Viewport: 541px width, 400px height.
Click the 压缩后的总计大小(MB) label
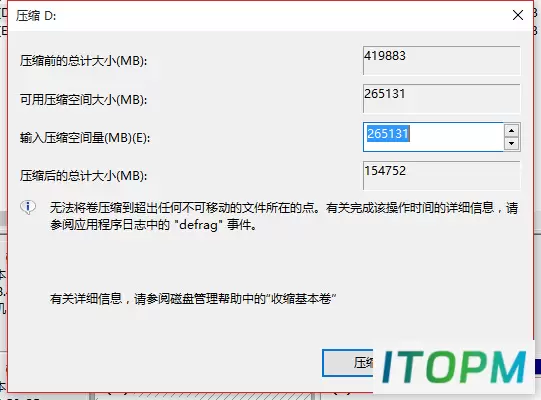83,176
